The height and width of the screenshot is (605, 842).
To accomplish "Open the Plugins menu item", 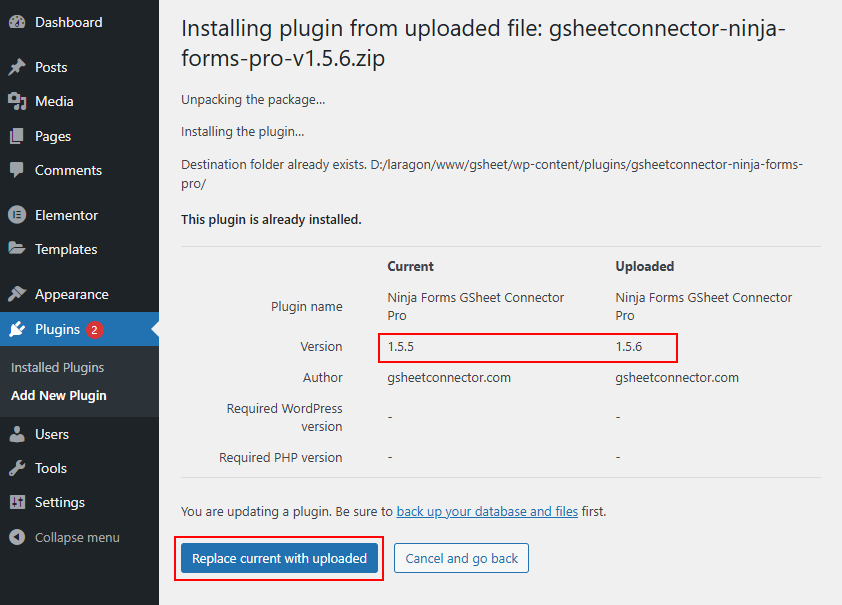I will (x=57, y=329).
